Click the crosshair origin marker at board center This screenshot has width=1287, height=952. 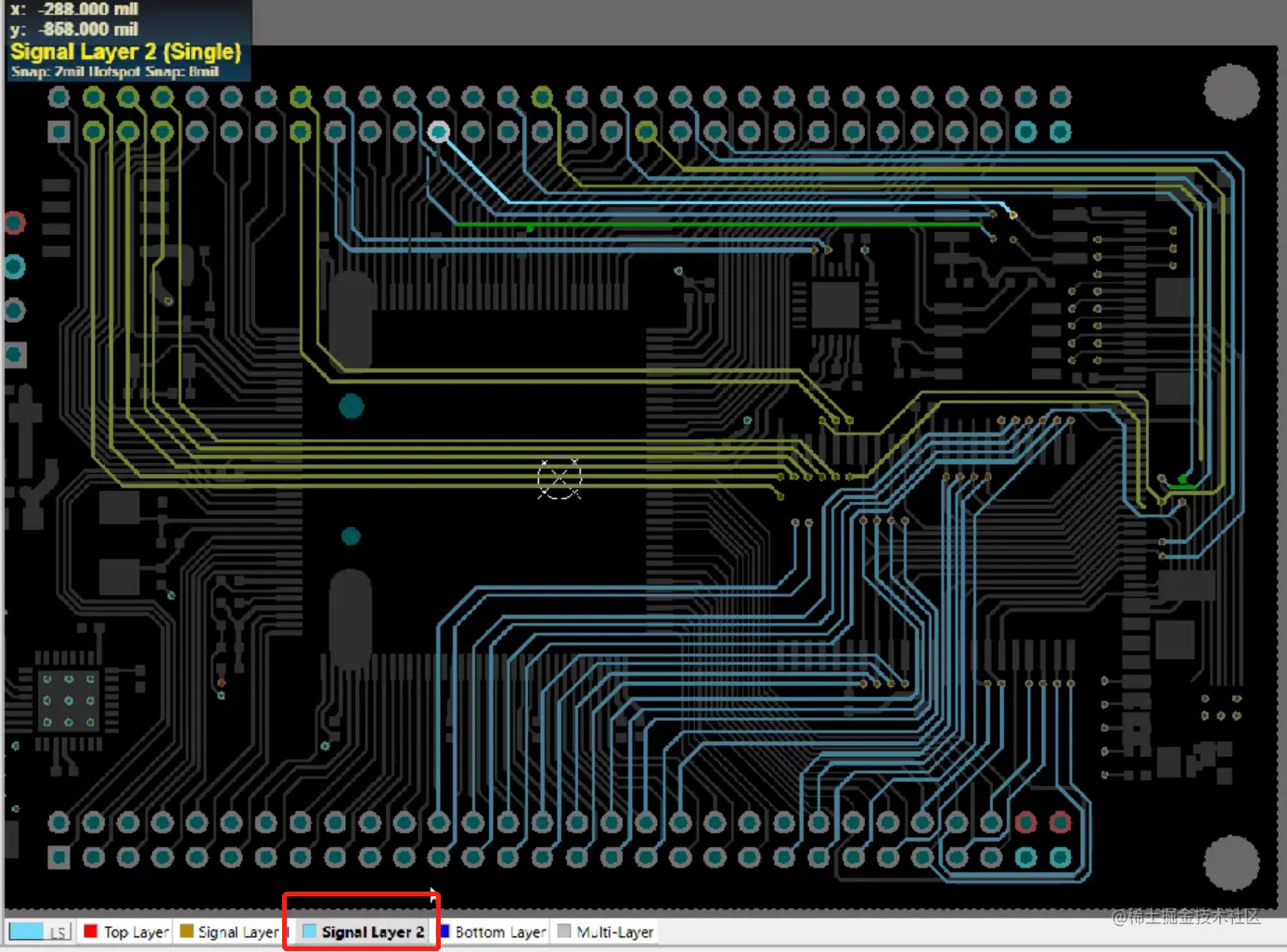[559, 479]
